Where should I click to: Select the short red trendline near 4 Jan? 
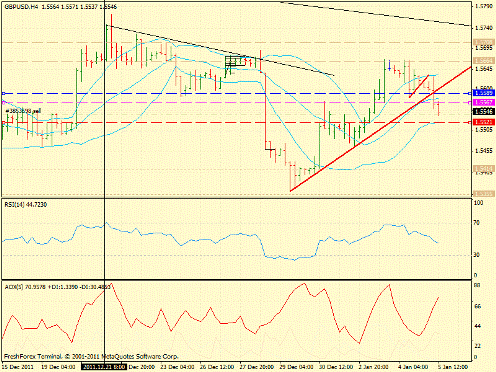(419, 86)
